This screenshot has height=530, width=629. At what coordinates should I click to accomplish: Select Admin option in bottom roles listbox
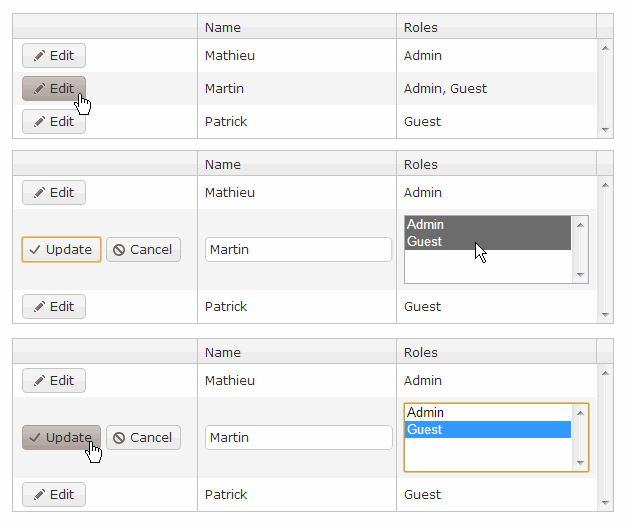(487, 413)
